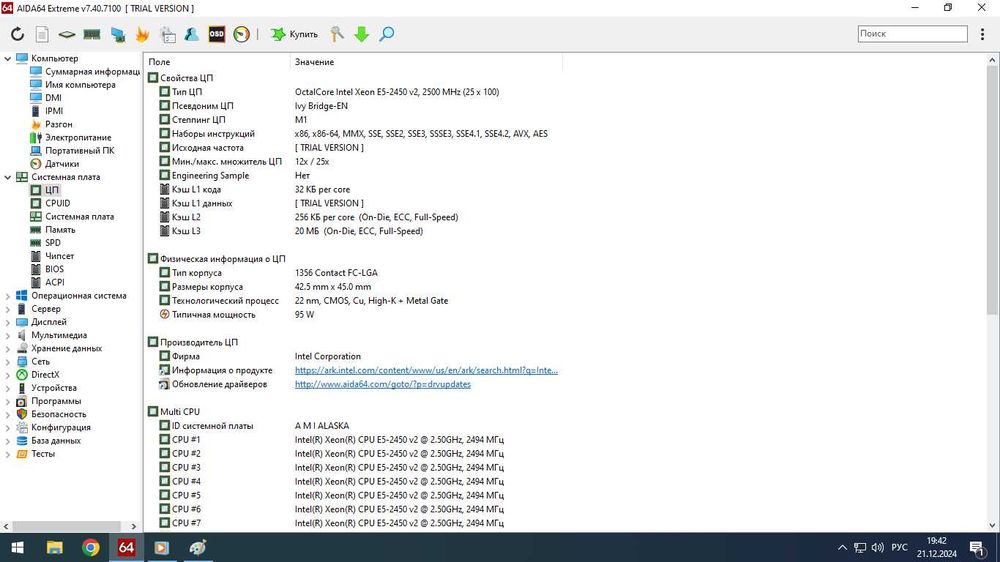Screen dimensions: 1000x562
Task: Select CPUID tree item
Action: pos(50,203)
